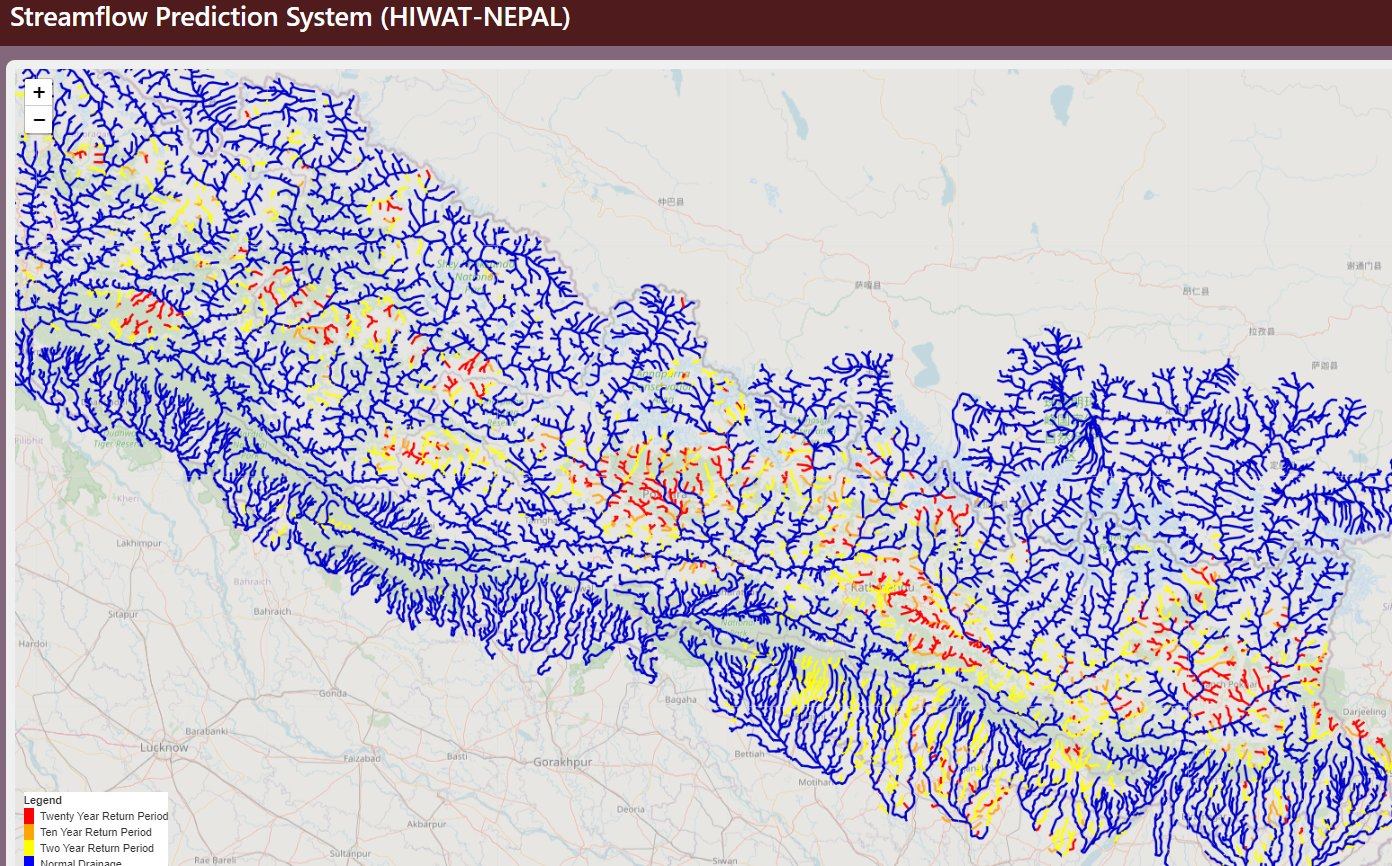The height and width of the screenshot is (866, 1392).
Task: Click the Darjeeling label on the map
Action: 1362,712
